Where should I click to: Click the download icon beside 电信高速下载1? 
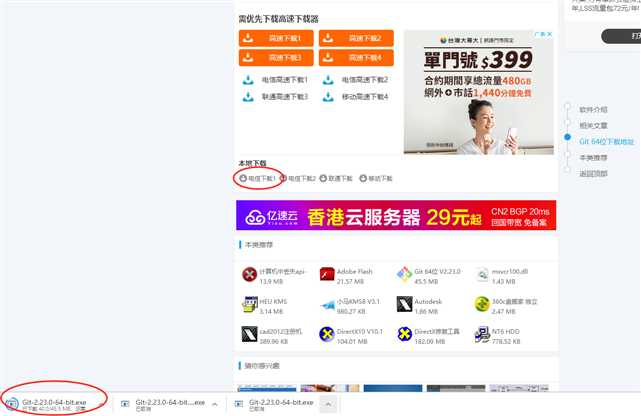[x=248, y=80]
